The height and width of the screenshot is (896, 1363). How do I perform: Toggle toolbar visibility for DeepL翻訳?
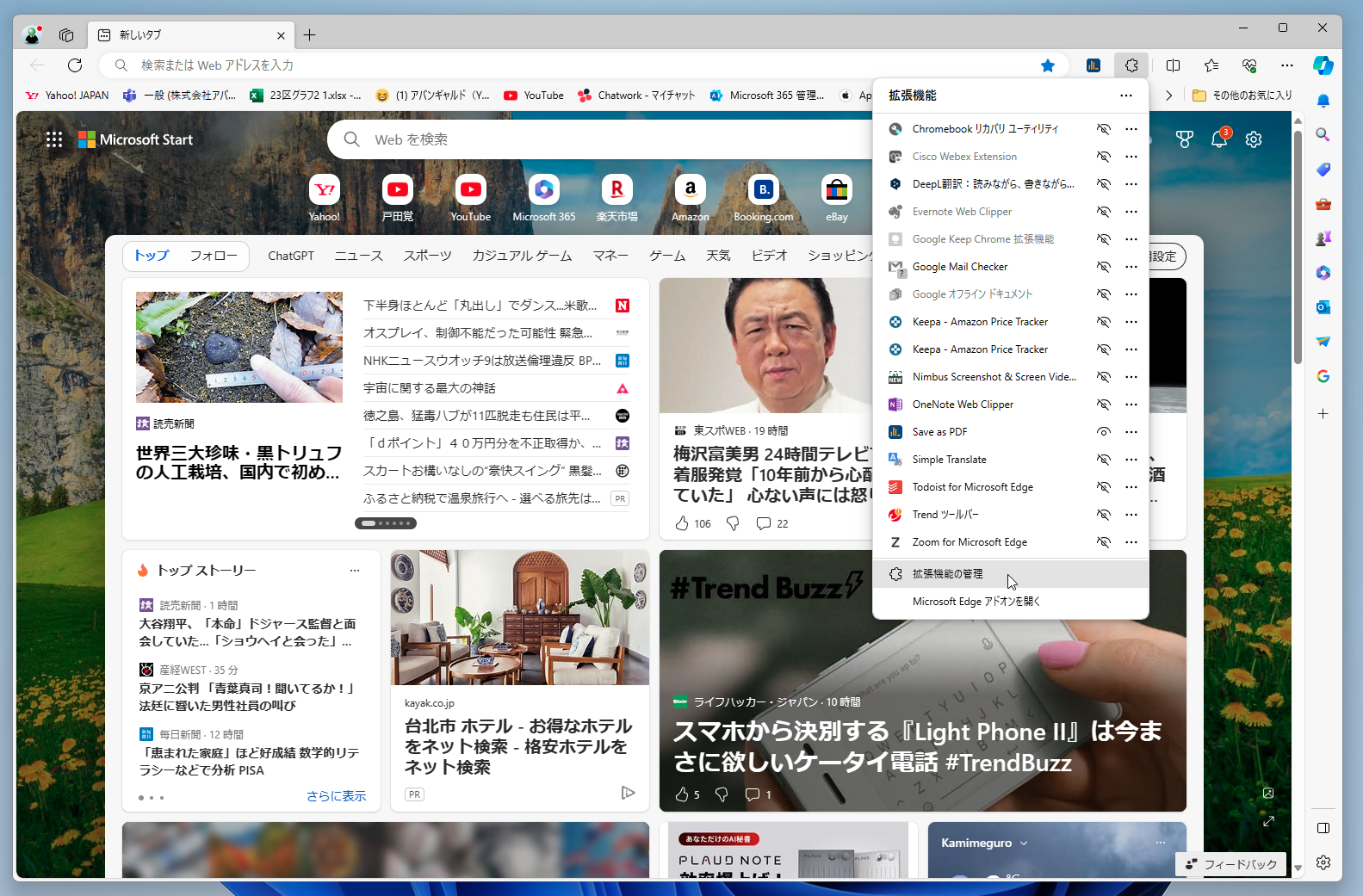point(1103,184)
